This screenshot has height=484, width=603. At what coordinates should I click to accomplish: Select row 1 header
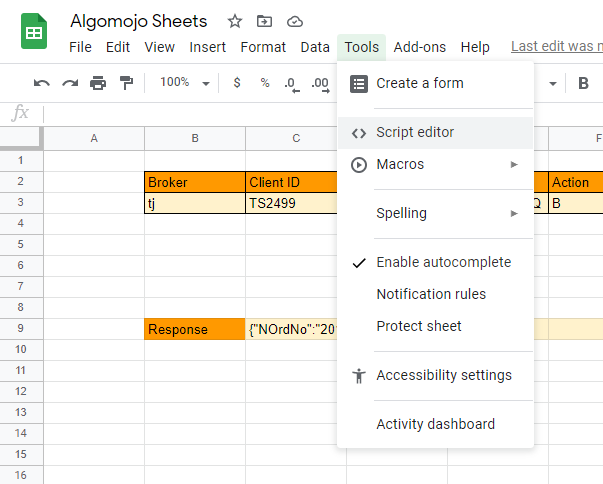21,161
